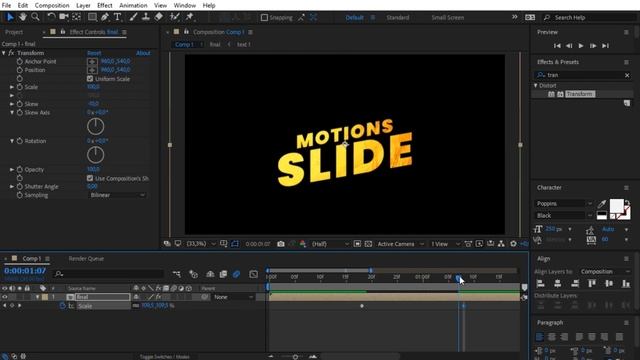Image resolution: width=640 pixels, height=360 pixels.
Task: Enable the Snapping checkbox
Action: (x=264, y=18)
